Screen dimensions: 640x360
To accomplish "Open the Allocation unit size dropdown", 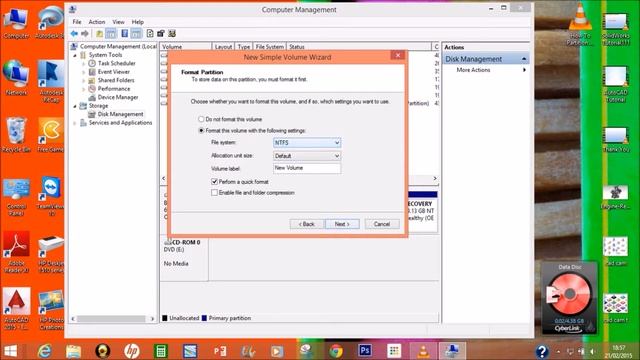I will tap(307, 156).
